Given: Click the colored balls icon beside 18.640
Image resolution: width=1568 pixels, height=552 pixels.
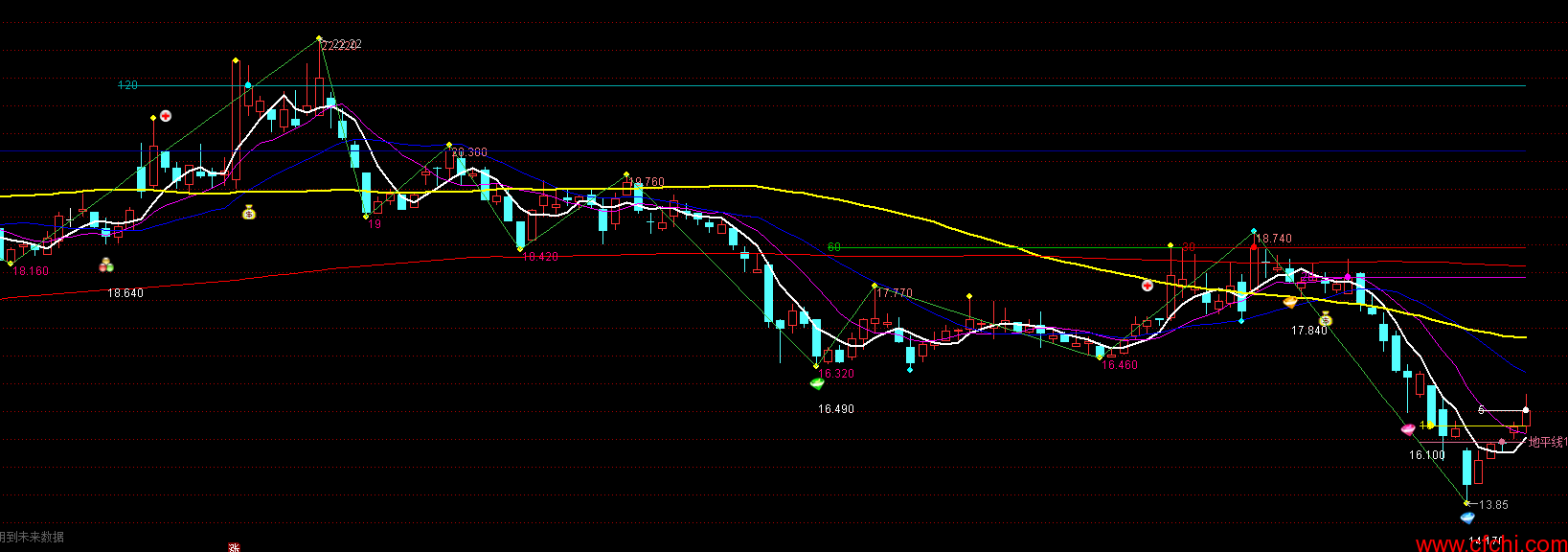Looking at the screenshot, I should 106,264.
